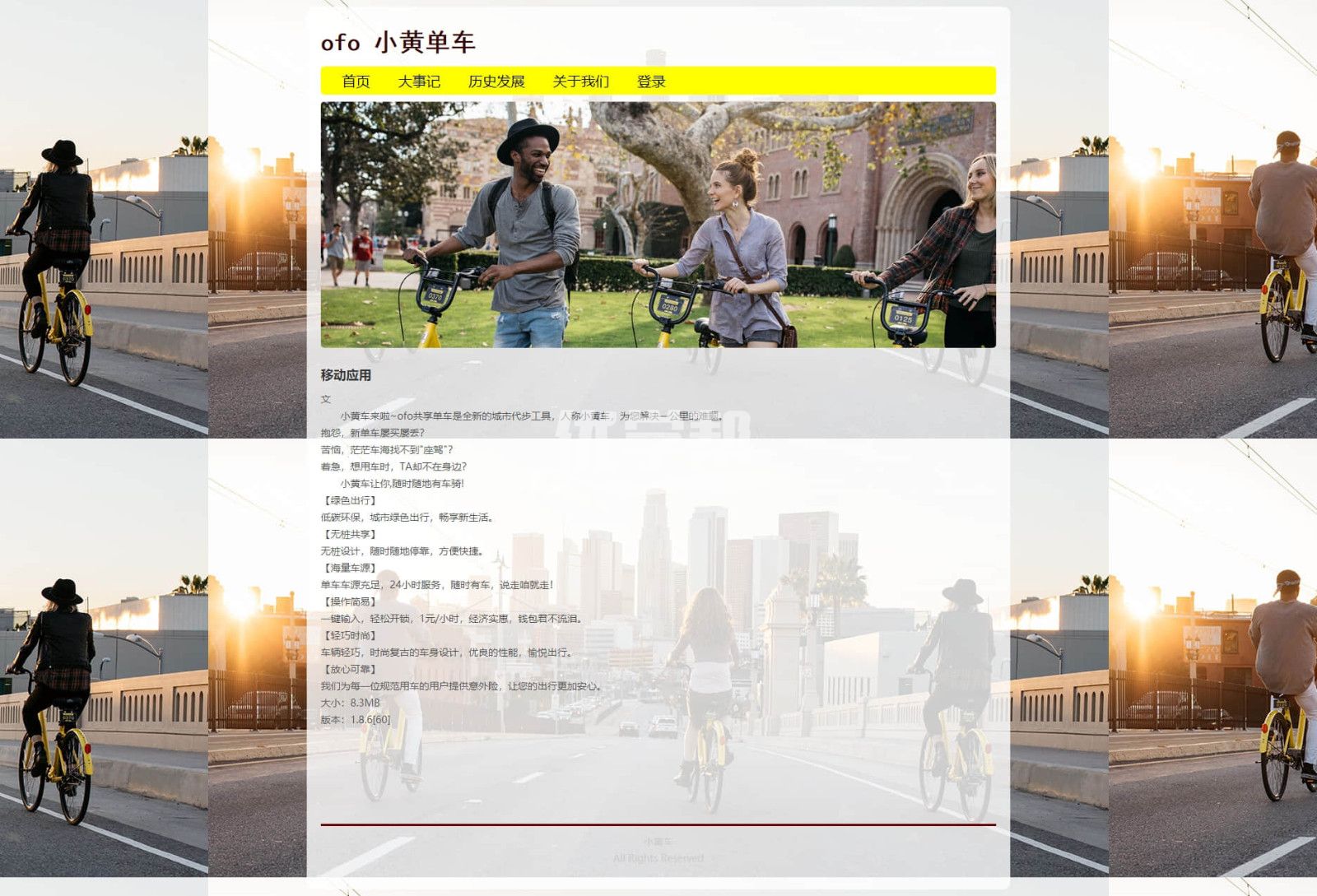Open the 首页 navigation item
This screenshot has width=1317, height=896.
point(356,81)
